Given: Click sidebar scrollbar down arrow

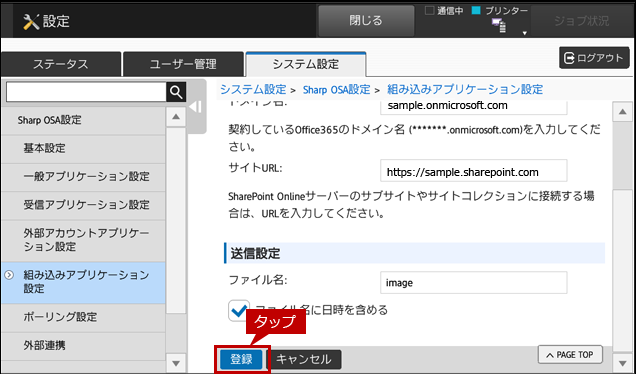Looking at the screenshot, I should 176,363.
